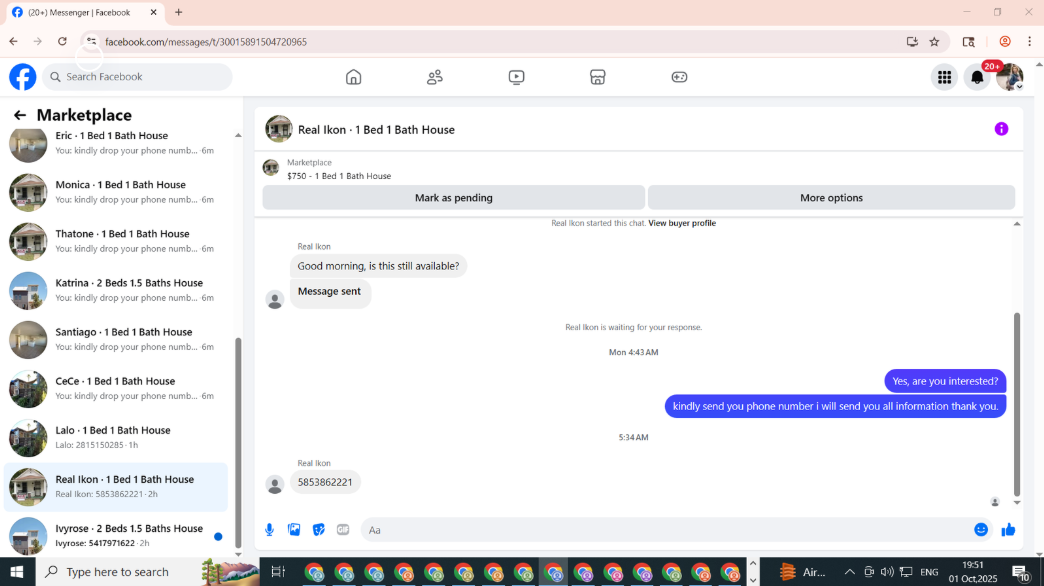The height and width of the screenshot is (586, 1044).
Task: Open the Windows Start menu
Action: [17, 571]
